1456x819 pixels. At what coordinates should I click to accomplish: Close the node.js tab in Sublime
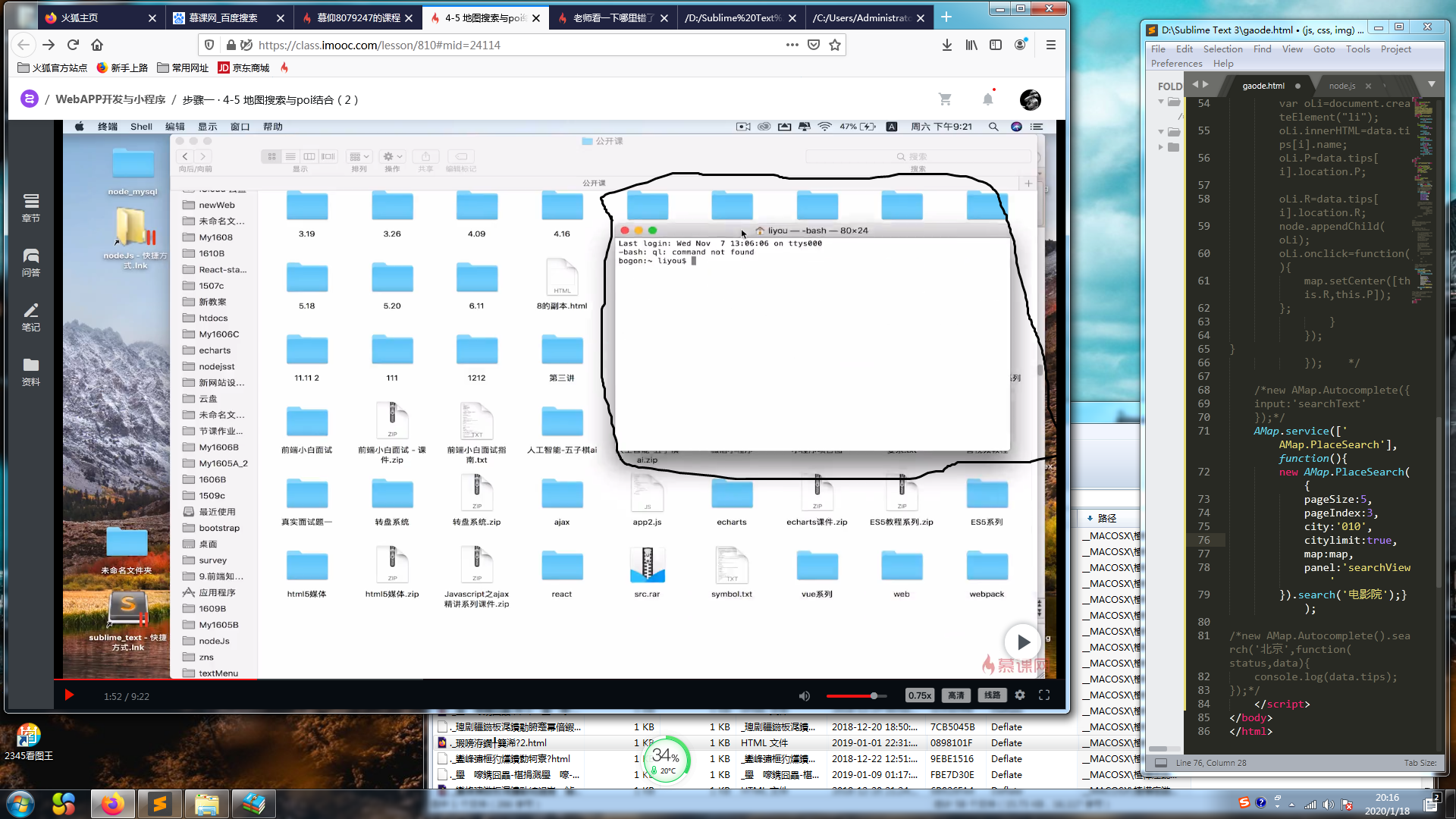click(x=1368, y=86)
